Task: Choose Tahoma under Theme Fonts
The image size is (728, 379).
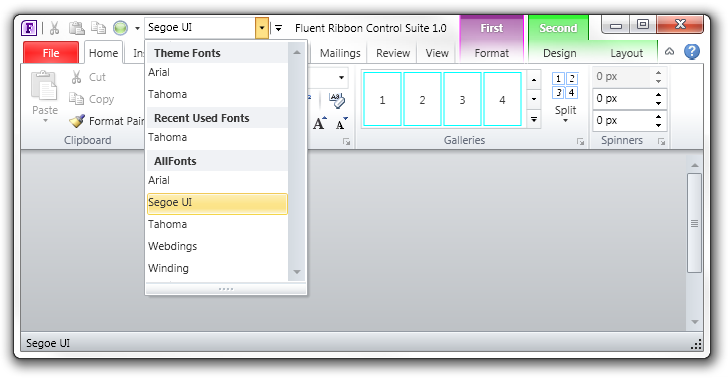Action: pos(217,94)
